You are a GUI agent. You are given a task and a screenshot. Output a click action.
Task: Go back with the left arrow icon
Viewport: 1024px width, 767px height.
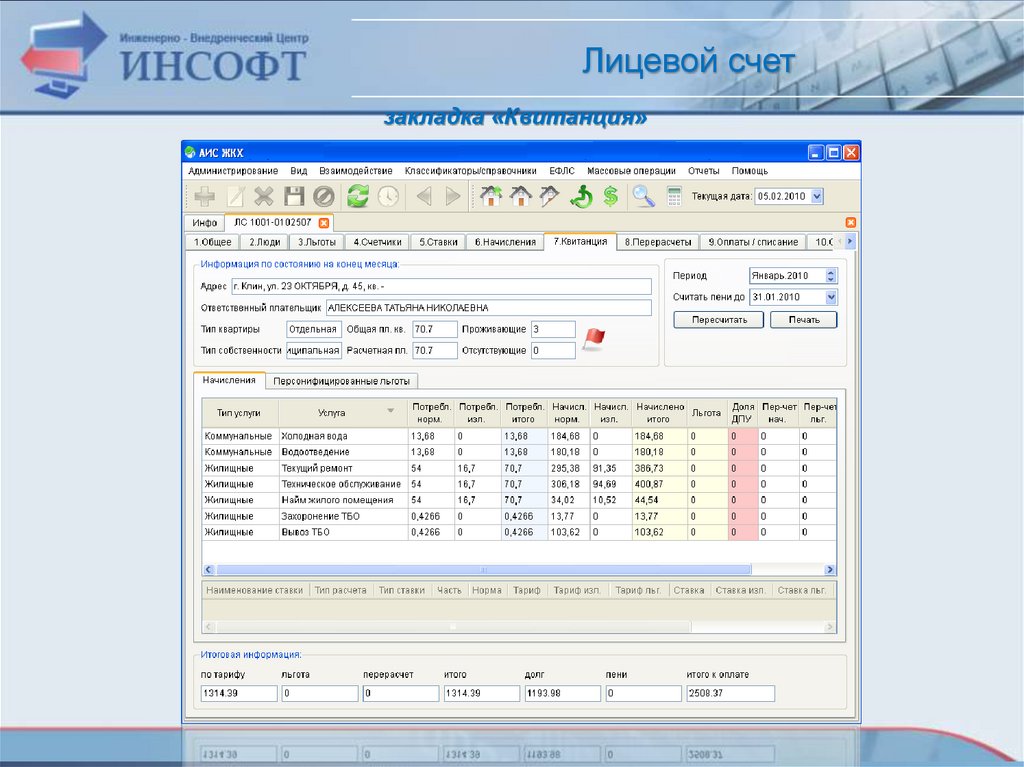[x=424, y=196]
